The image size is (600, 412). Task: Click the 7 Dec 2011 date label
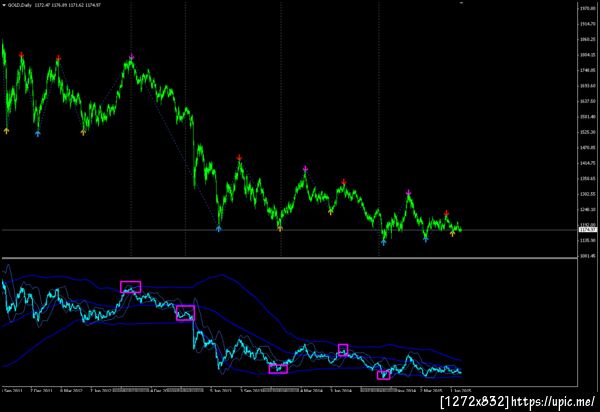click(41, 391)
